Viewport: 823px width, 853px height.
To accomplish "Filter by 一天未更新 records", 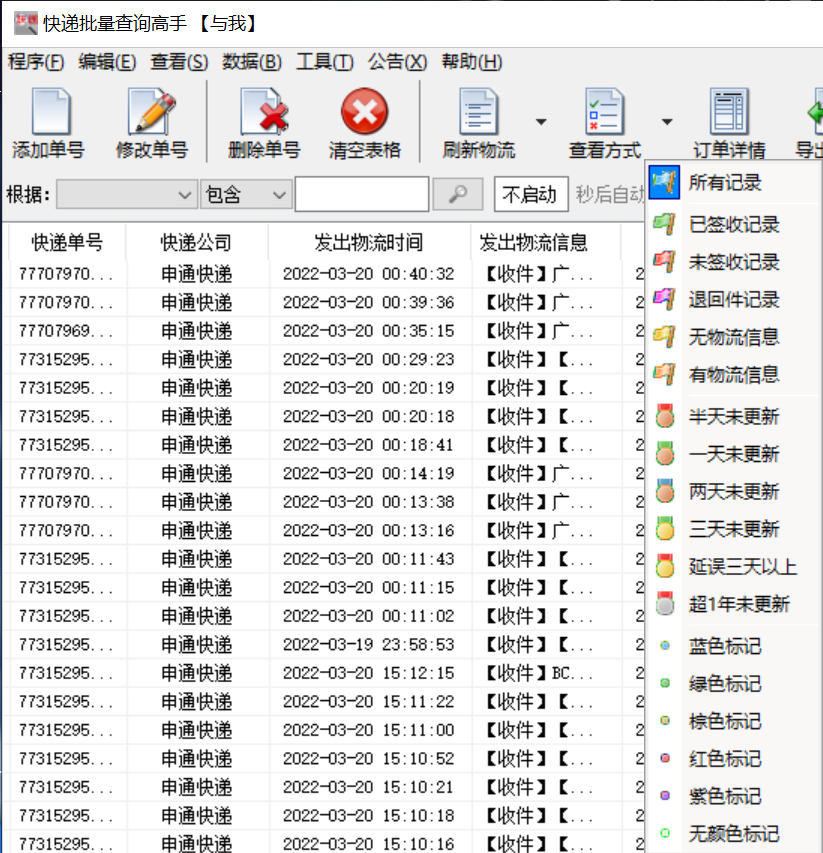I will [734, 454].
